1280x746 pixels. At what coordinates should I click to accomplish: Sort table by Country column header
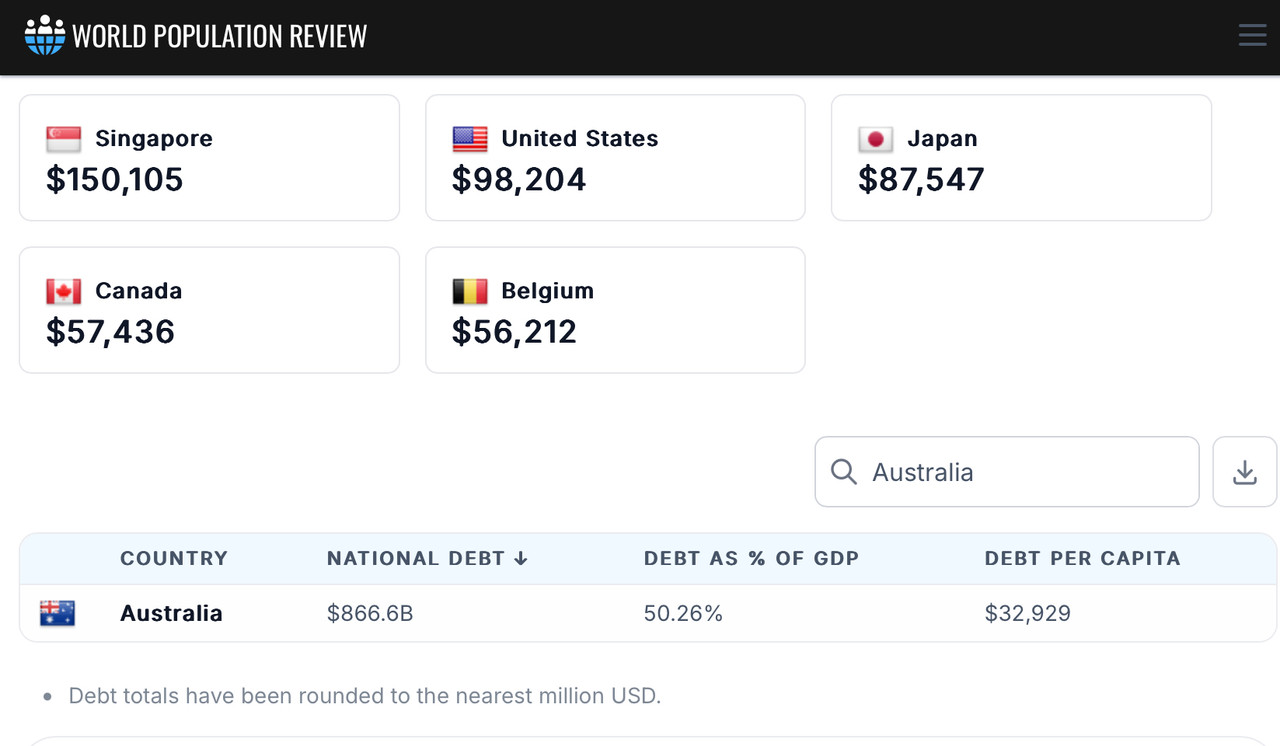(174, 558)
